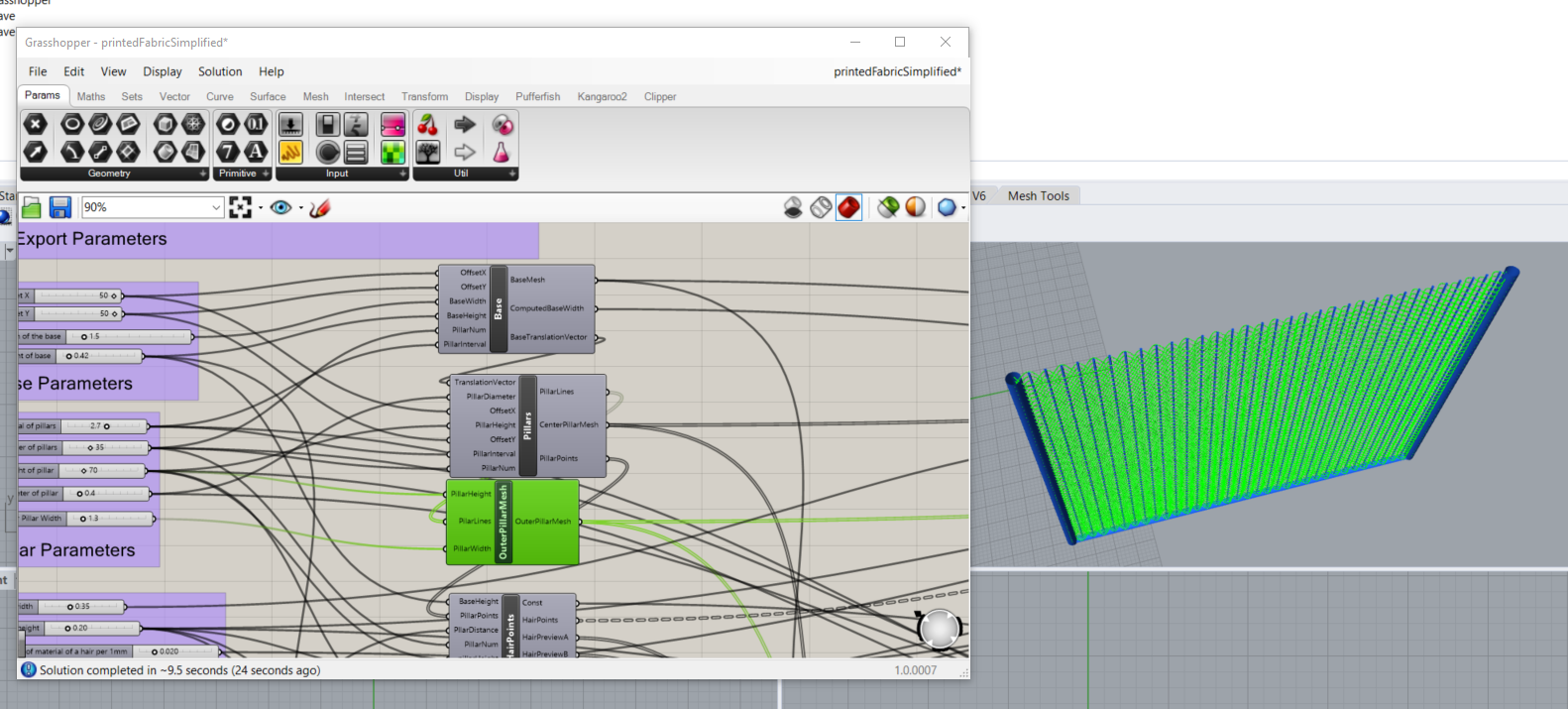The image size is (1568, 709).
Task: Pick the Galapagos flask icon
Action: [502, 152]
